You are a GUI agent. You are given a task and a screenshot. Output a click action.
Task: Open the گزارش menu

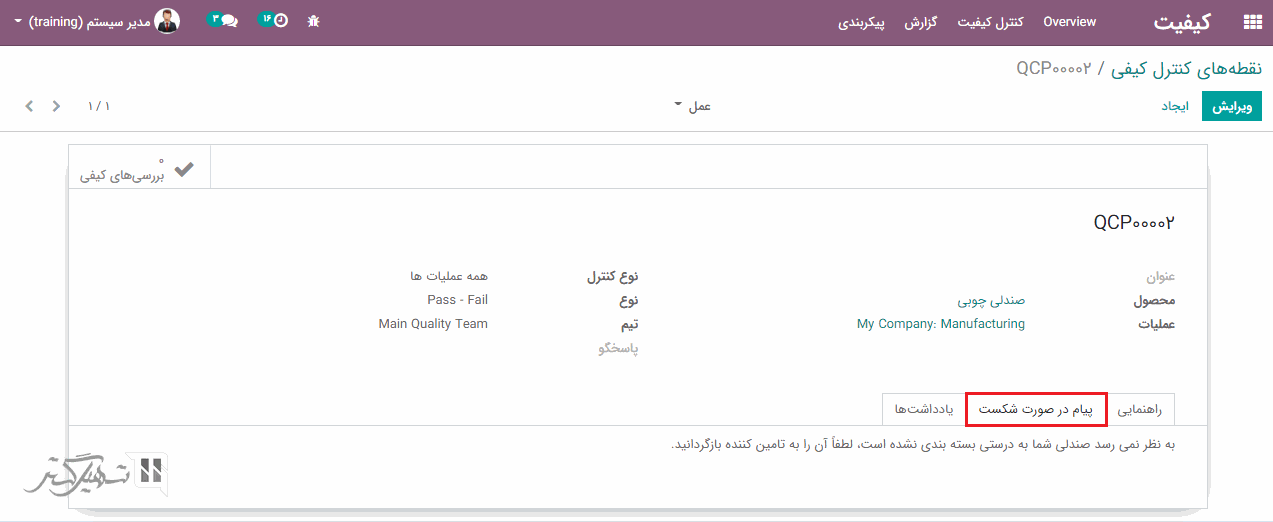tap(920, 22)
